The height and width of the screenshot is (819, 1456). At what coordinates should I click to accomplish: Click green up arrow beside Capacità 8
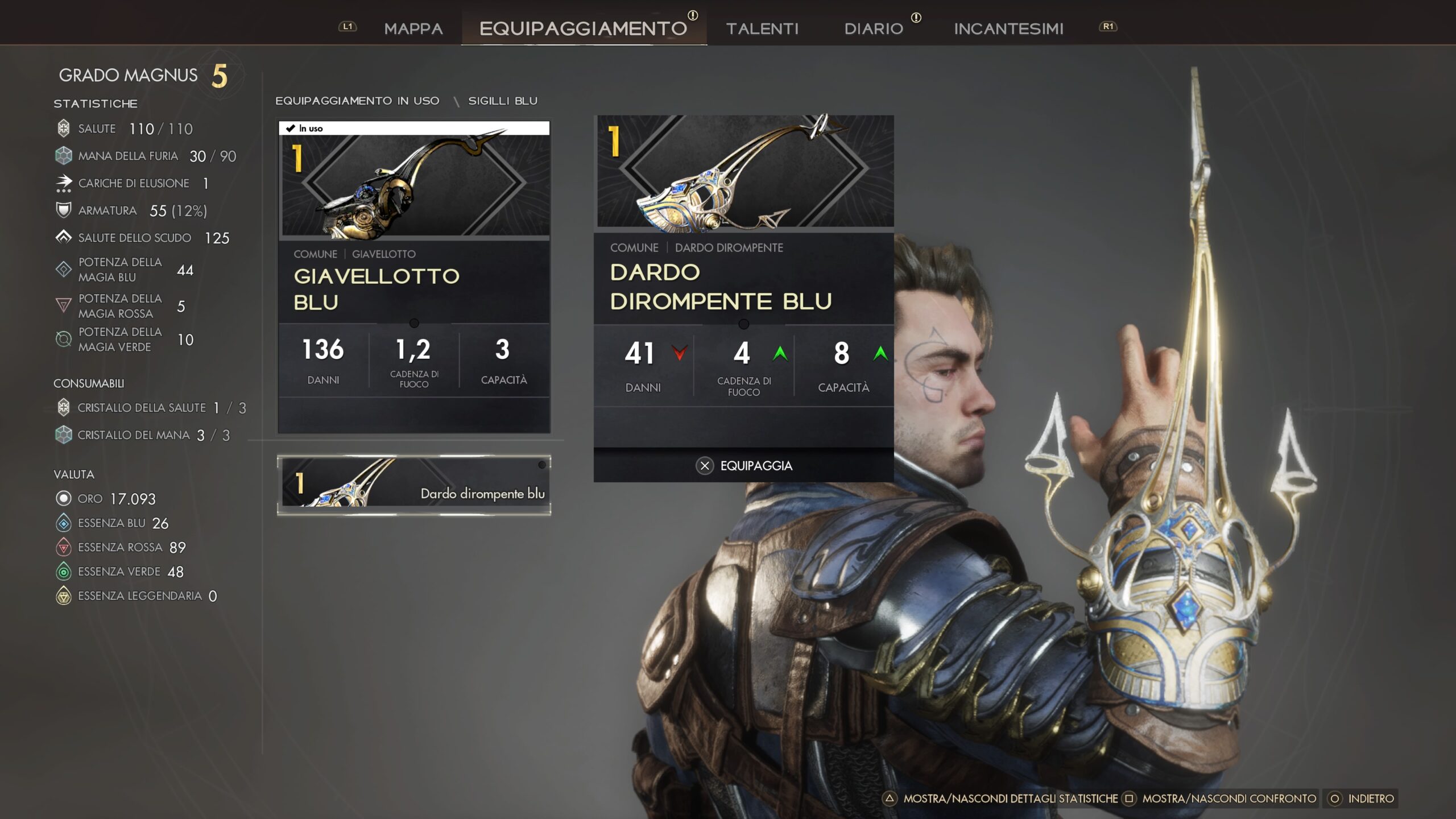click(x=880, y=353)
